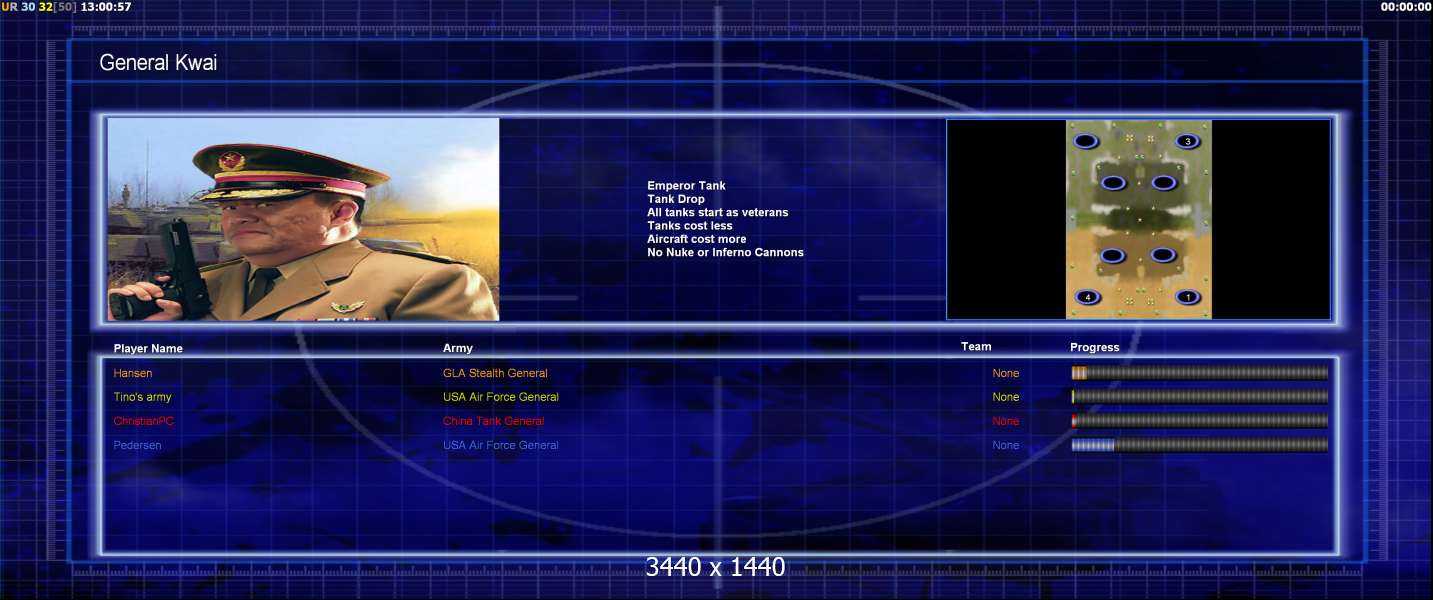
Task: Click the 'Progress' column header
Action: point(1095,348)
